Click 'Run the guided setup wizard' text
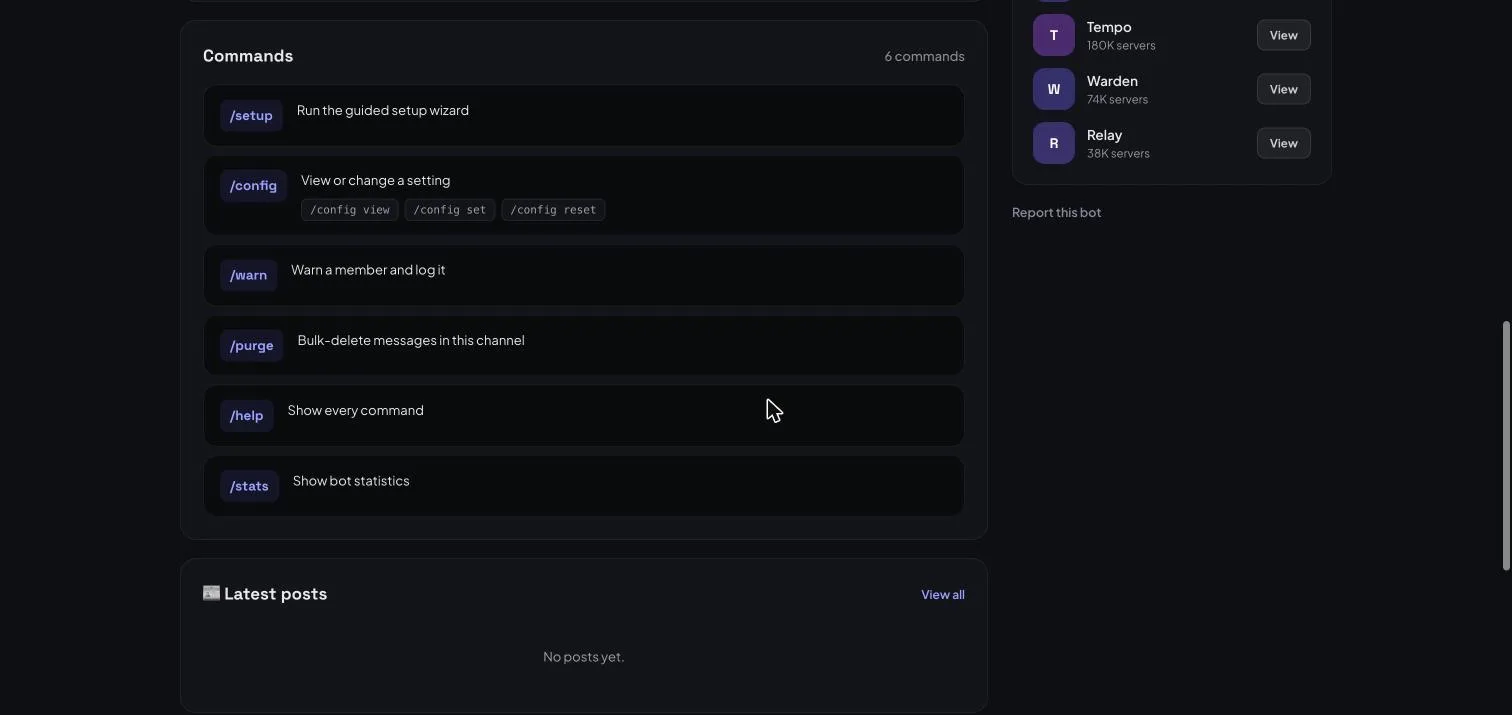The width and height of the screenshot is (1512, 715). [x=383, y=110]
